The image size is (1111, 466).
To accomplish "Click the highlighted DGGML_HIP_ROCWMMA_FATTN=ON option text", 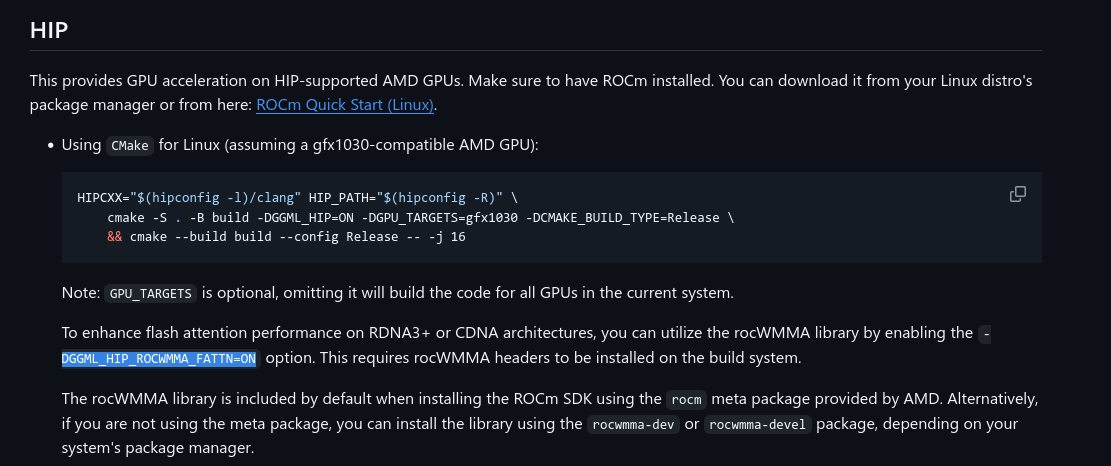I will pyautogui.click(x=159, y=359).
